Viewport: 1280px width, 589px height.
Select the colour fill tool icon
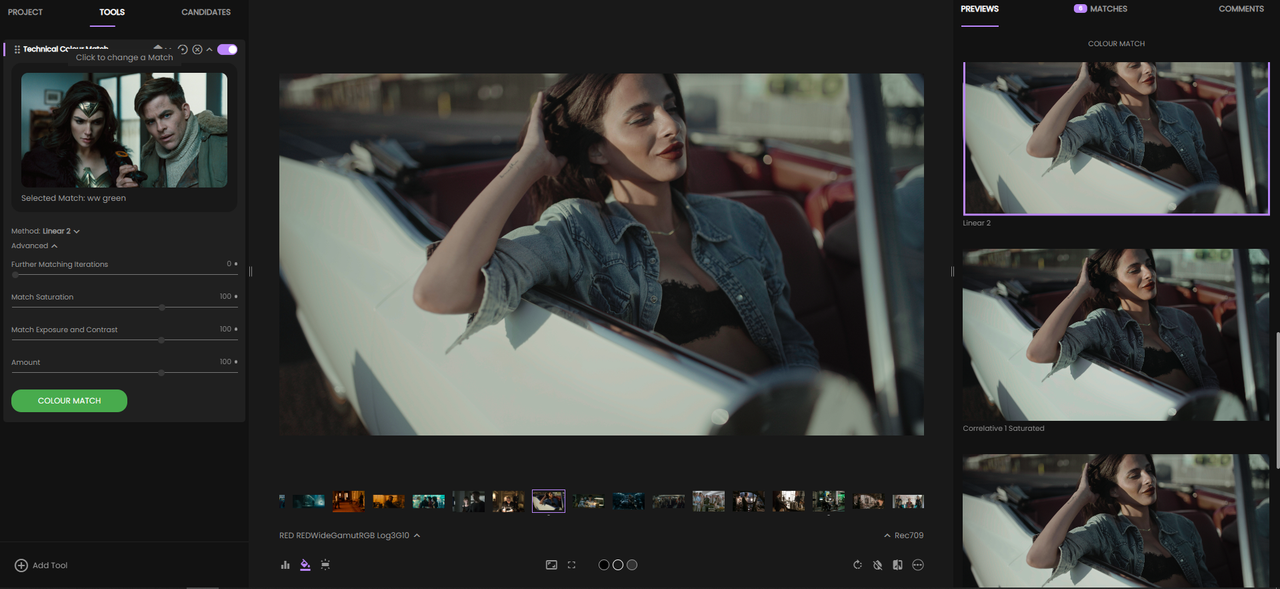(305, 565)
